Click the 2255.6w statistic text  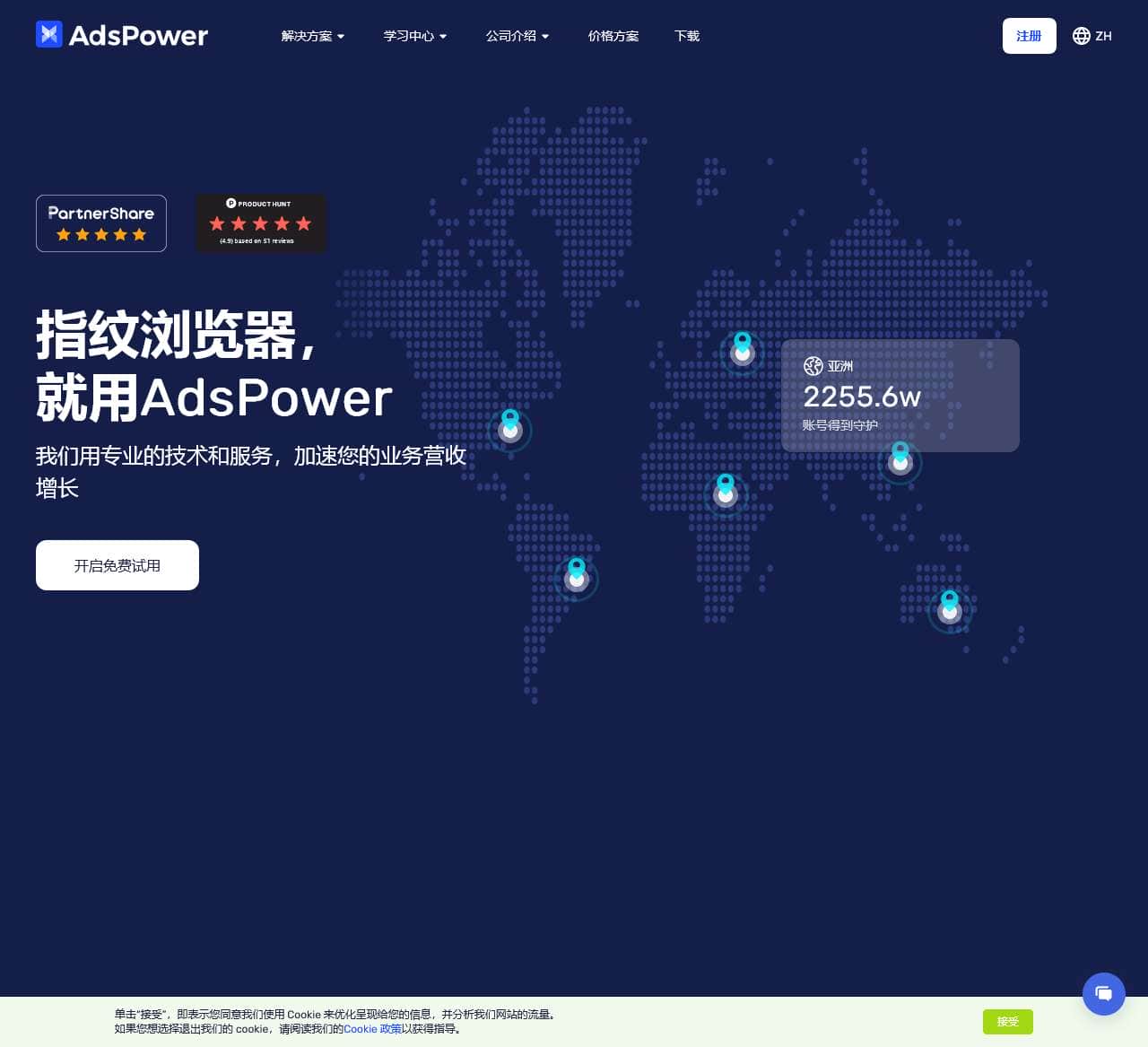pos(862,396)
